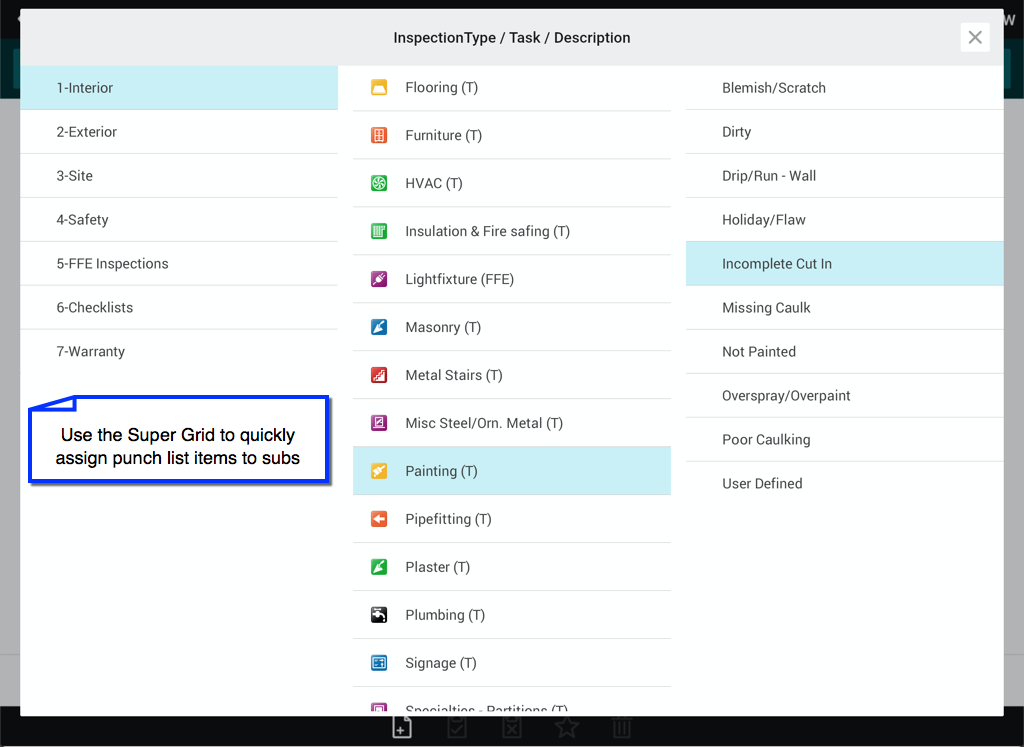This screenshot has height=747, width=1024.
Task: Click the Furniture task icon
Action: coord(379,136)
